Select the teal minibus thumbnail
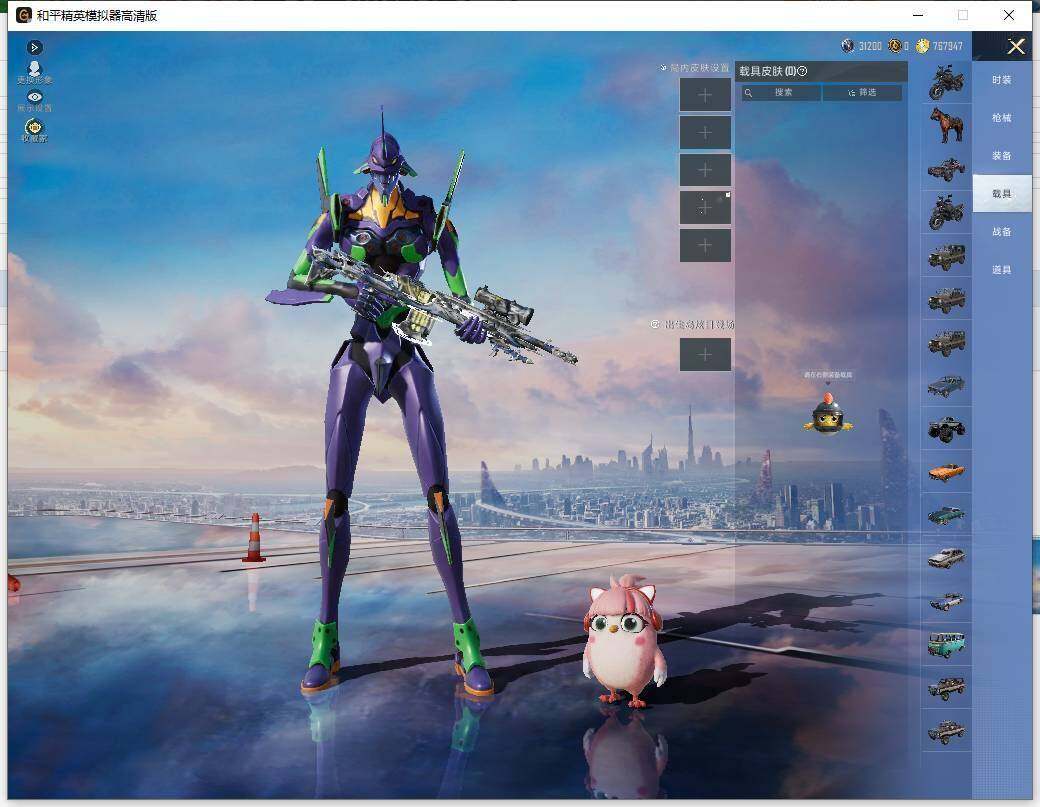This screenshot has height=807, width=1040. 946,645
